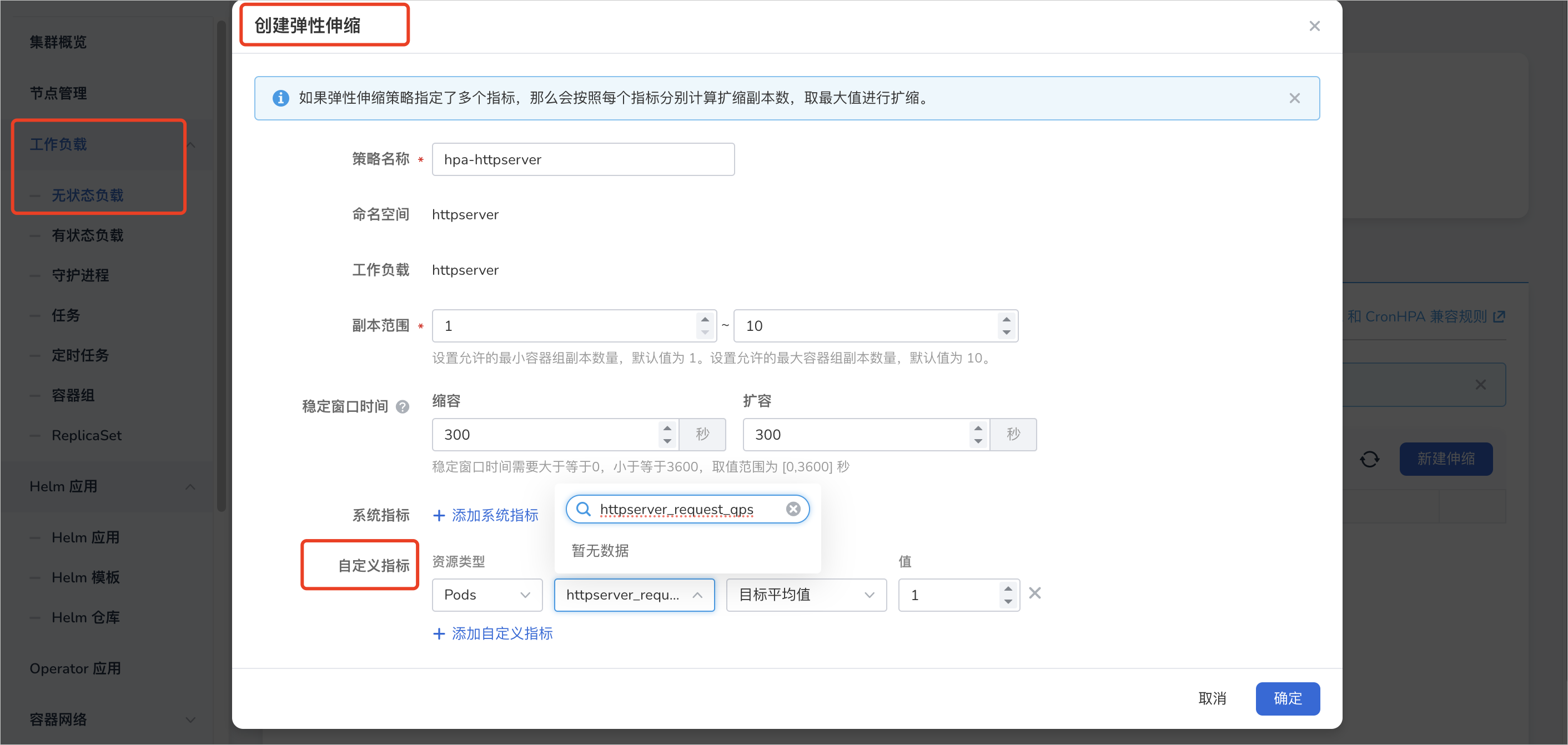Select 任务 in the sidebar
The height and width of the screenshot is (745, 1568).
[66, 315]
